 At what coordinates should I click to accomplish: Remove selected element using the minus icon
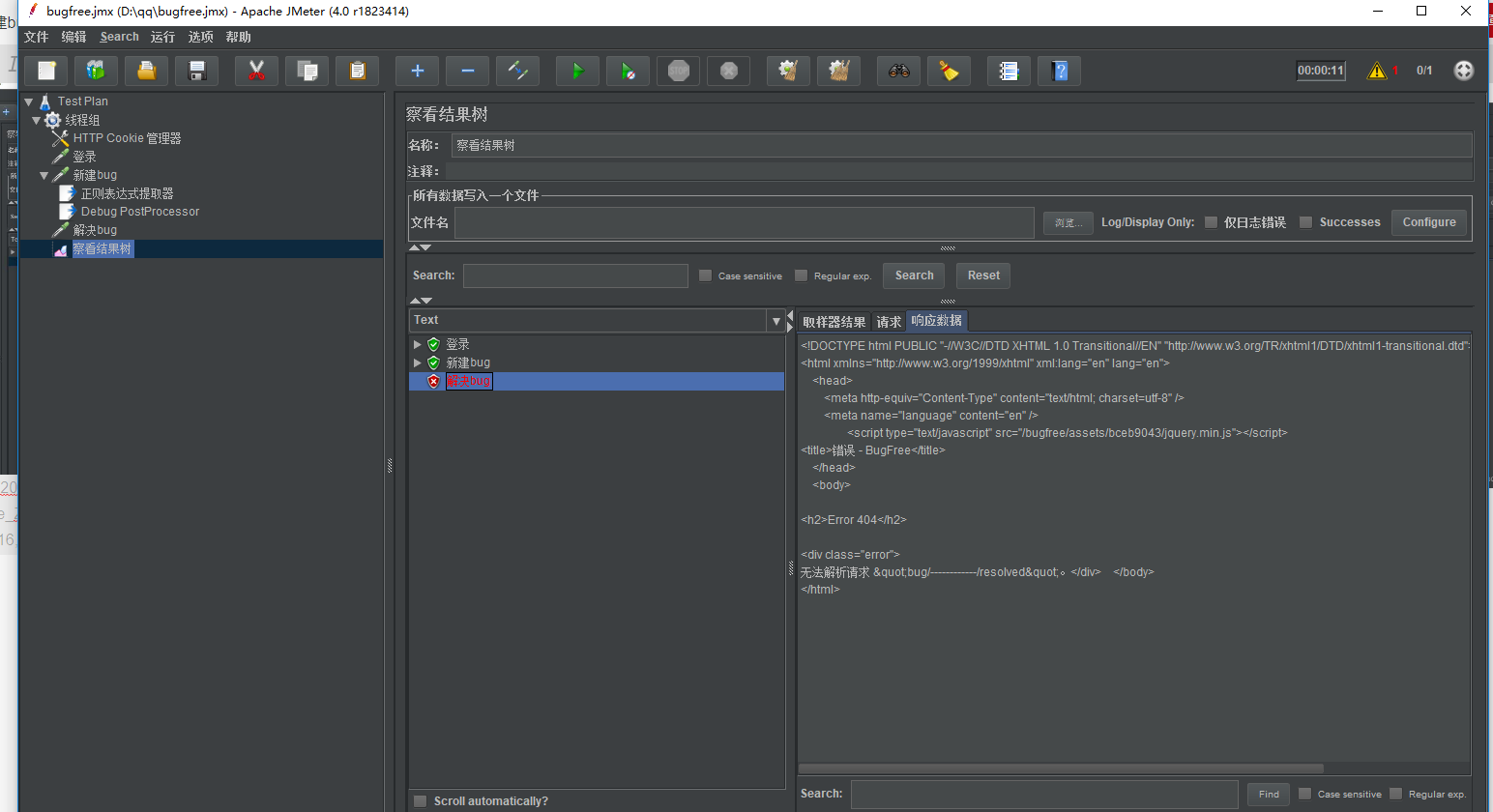coord(467,71)
